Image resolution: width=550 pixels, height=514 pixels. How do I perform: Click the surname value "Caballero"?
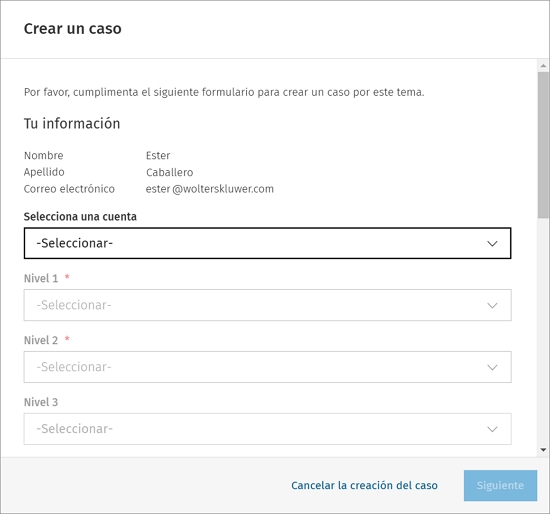click(169, 172)
